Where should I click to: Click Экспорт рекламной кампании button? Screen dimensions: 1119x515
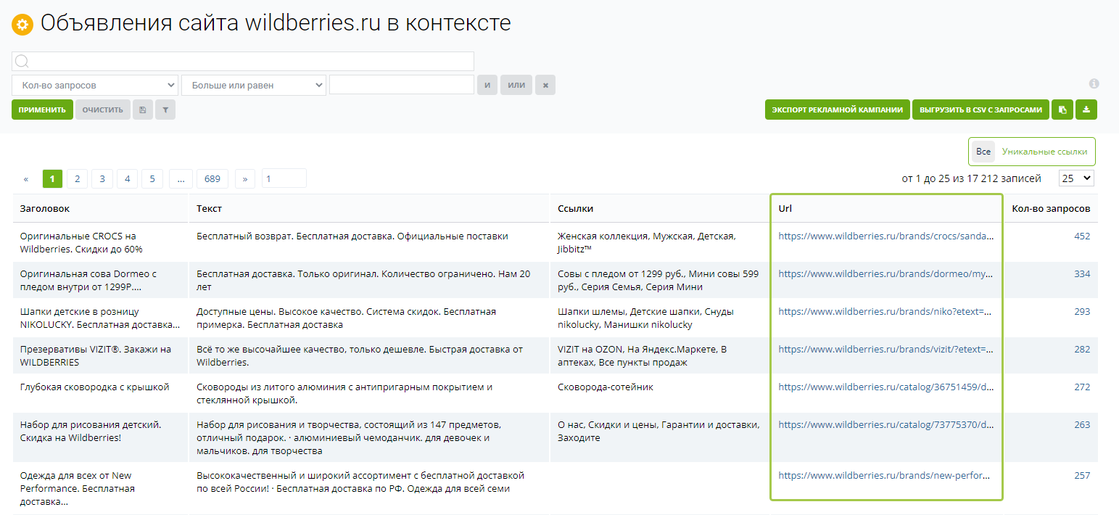837,110
